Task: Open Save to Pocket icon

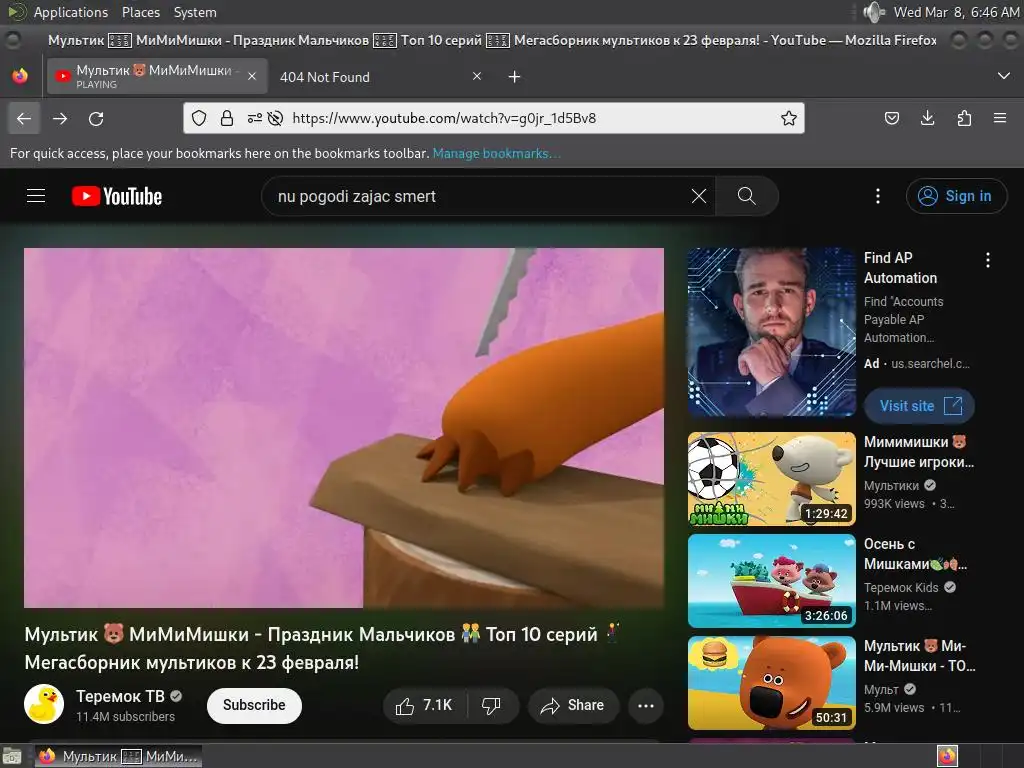Action: click(891, 118)
